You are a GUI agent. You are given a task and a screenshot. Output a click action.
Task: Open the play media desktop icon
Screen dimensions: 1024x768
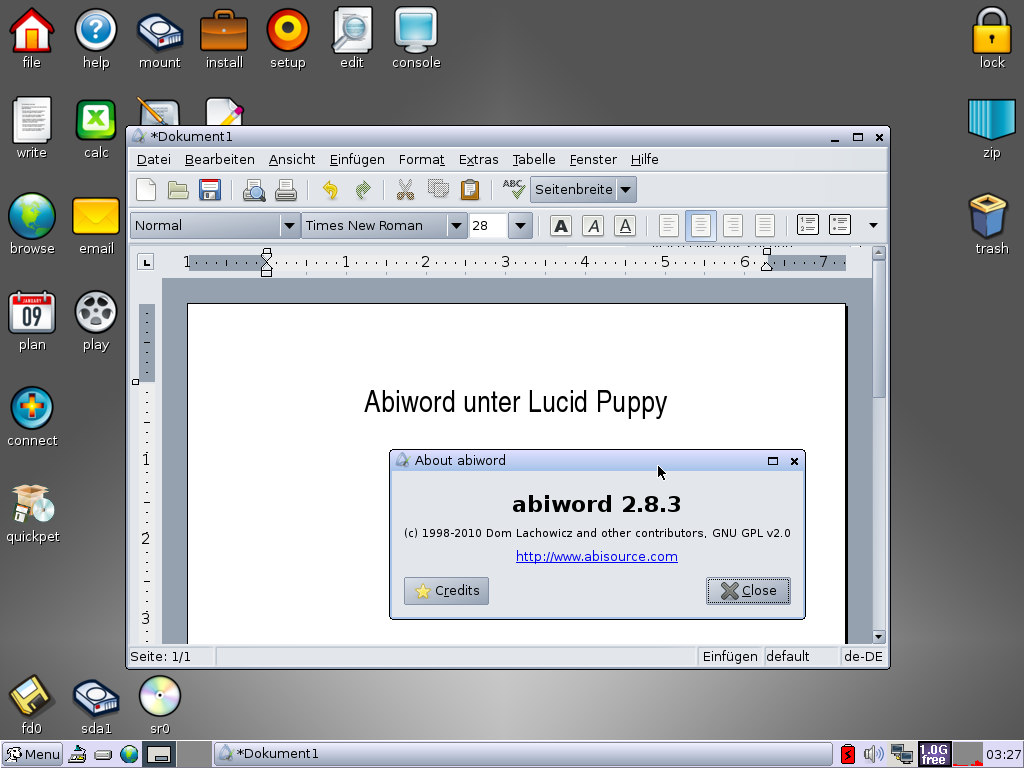point(96,321)
